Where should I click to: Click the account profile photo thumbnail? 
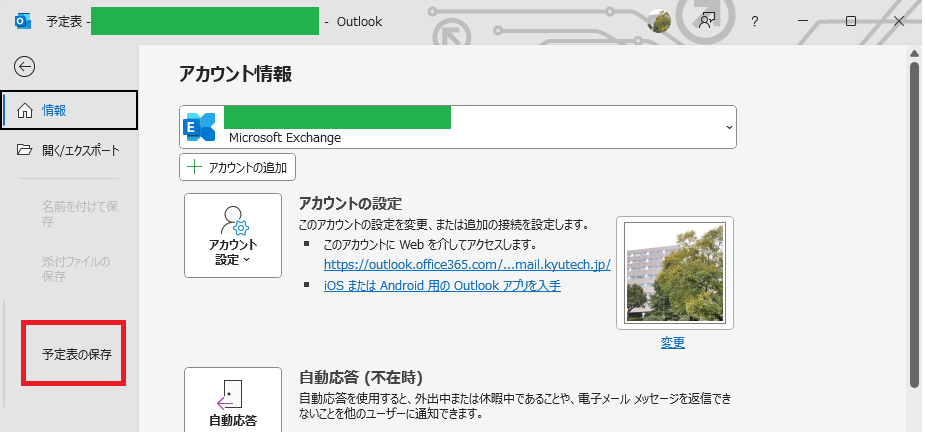coord(675,272)
